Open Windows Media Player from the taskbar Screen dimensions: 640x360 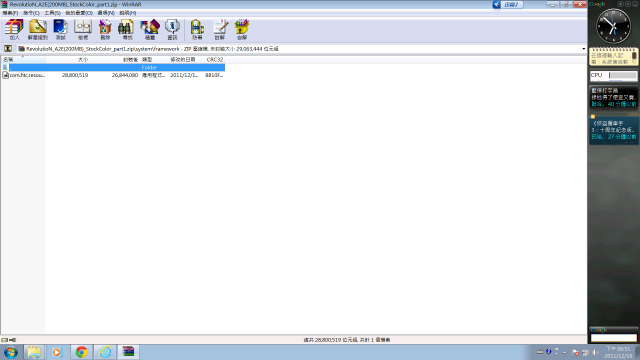(x=57, y=352)
